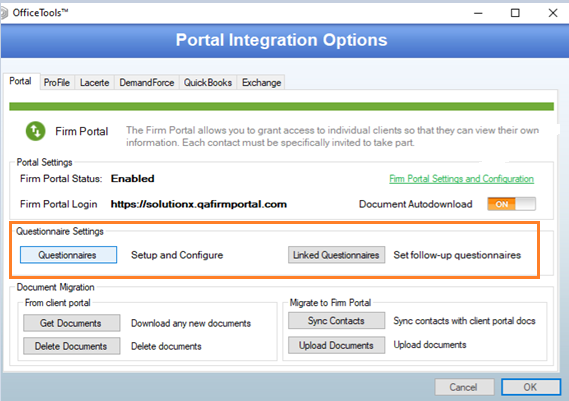Click the Firm Portal Status label
The width and height of the screenshot is (569, 401).
[x=61, y=179]
